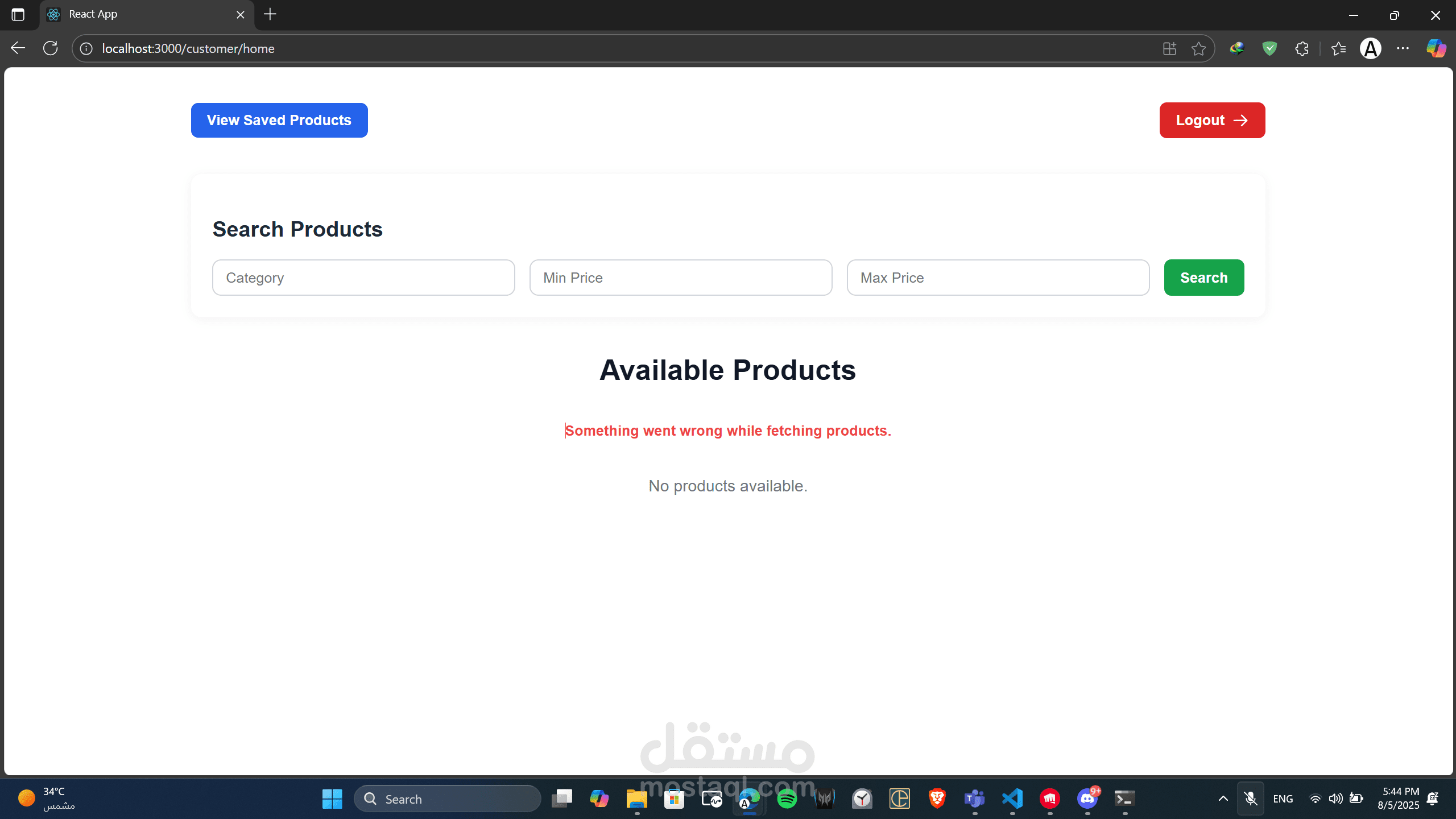The height and width of the screenshot is (819, 1456).
Task: Open the clock and date 5:44 PM
Action: [1399, 799]
